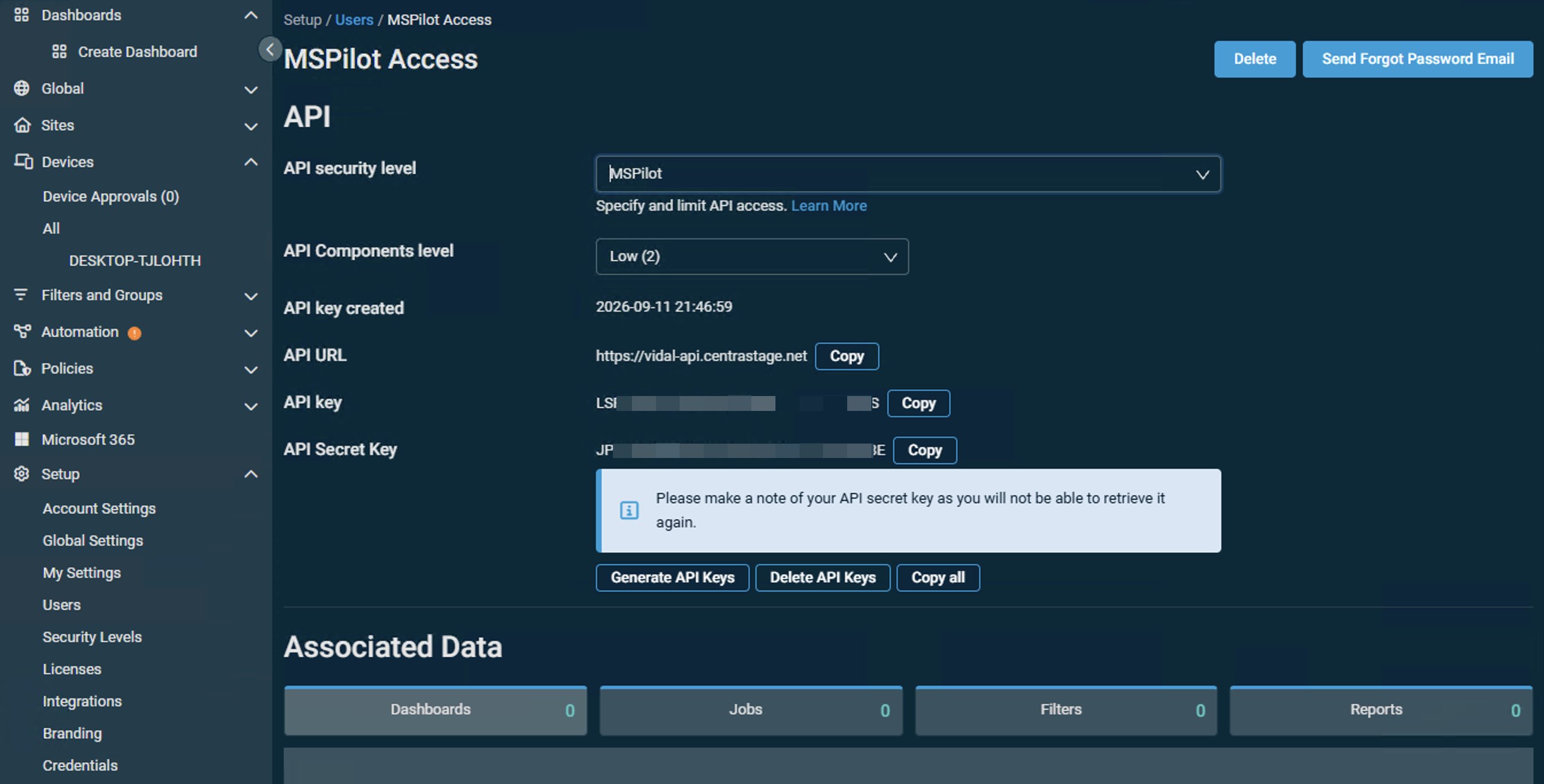Viewport: 1544px width, 784px height.
Task: Open Account Settings in Setup menu
Action: [x=99, y=509]
